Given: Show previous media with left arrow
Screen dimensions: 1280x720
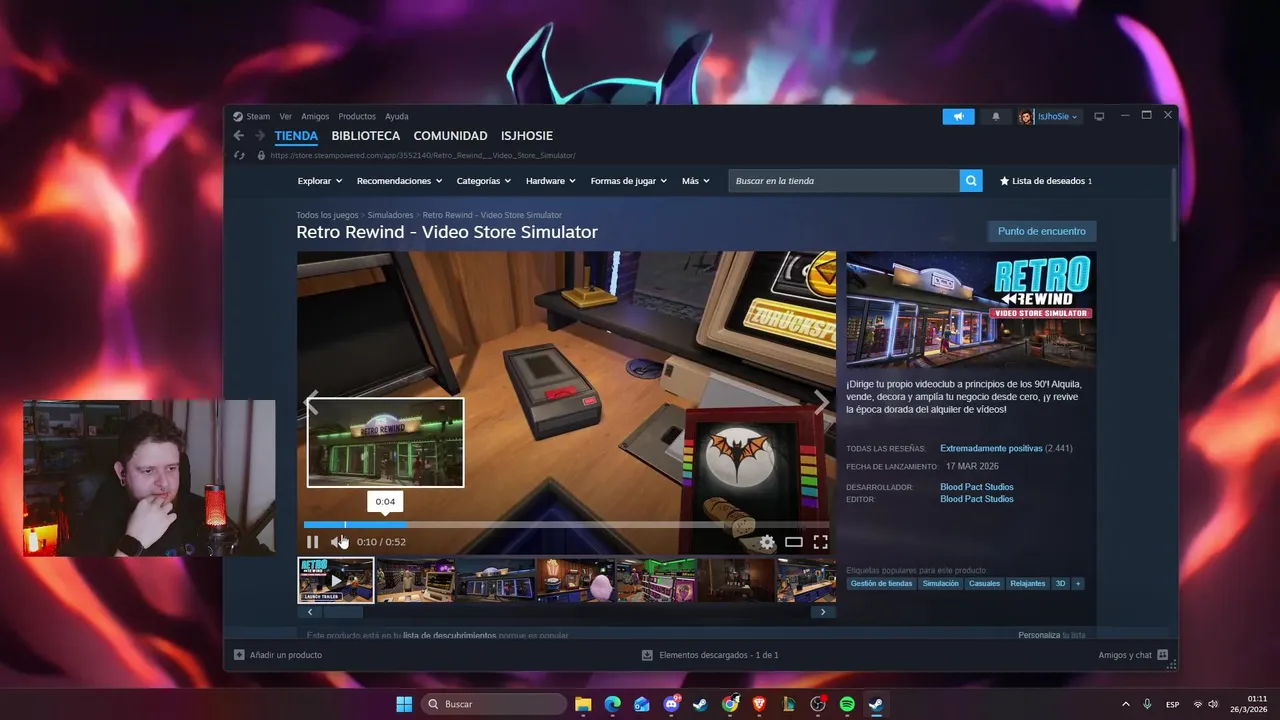Looking at the screenshot, I should point(311,402).
